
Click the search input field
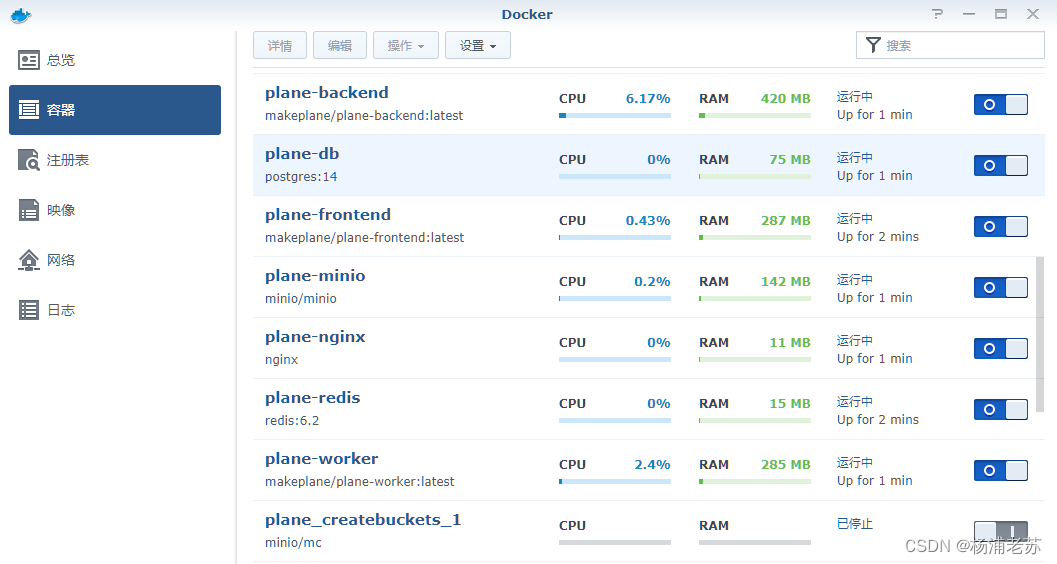[x=950, y=45]
